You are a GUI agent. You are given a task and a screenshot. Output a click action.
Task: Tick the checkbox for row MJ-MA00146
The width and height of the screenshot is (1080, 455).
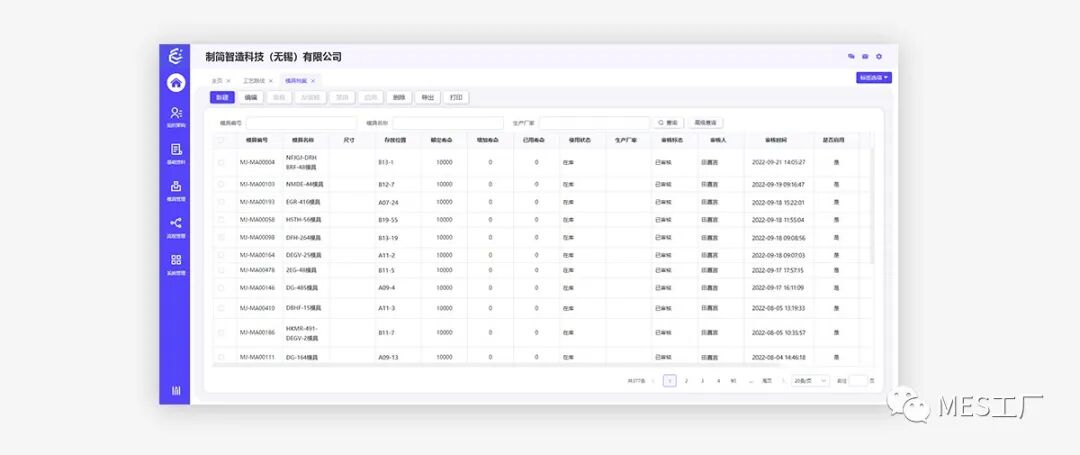pos(221,288)
